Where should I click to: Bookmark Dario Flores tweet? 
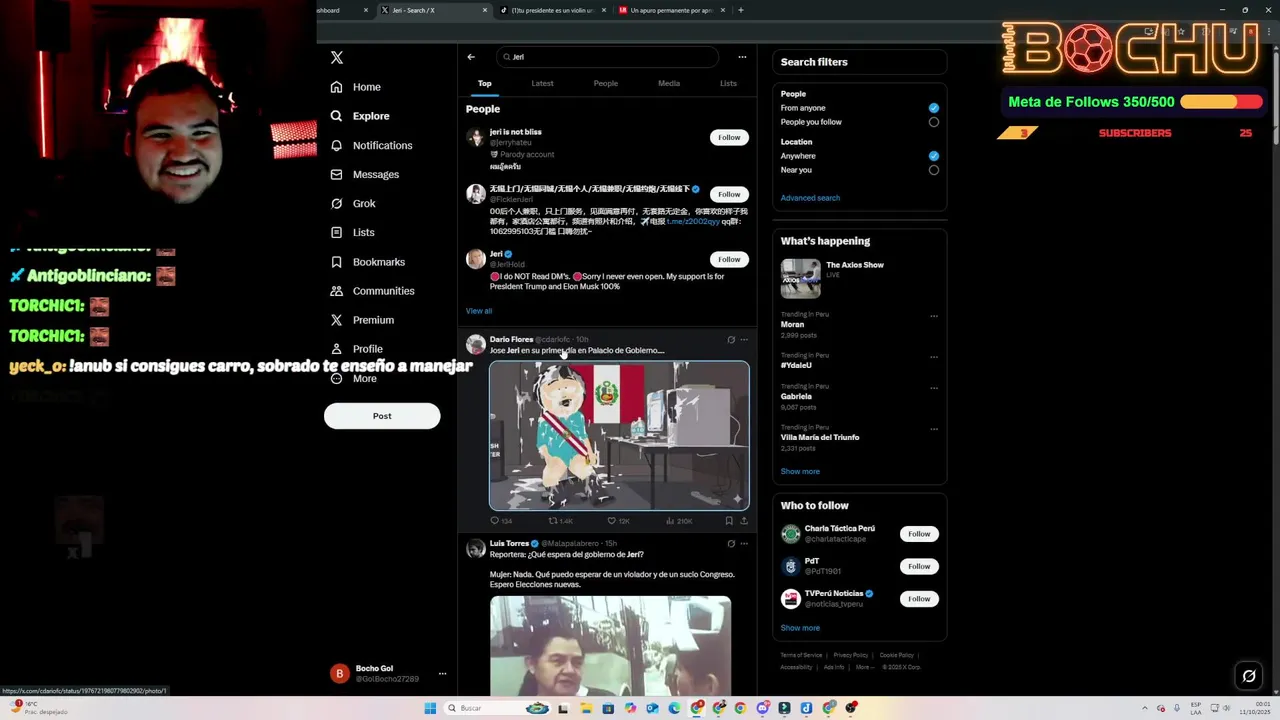pyautogui.click(x=729, y=521)
